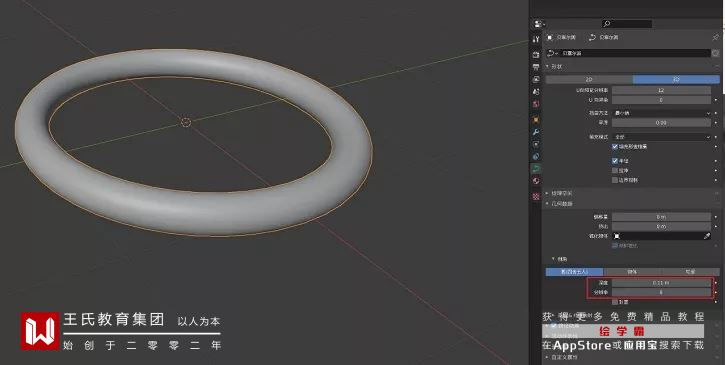Enable the Stretch checkbox
This screenshot has width=725, height=365.
(x=615, y=170)
